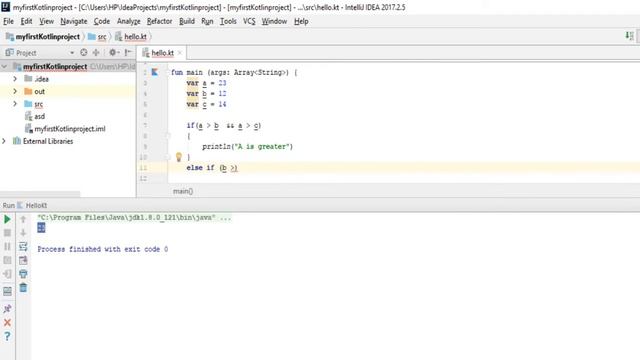This screenshot has width=640, height=360.
Task: Click the yellow lightbulb intention icon
Action: point(178,157)
